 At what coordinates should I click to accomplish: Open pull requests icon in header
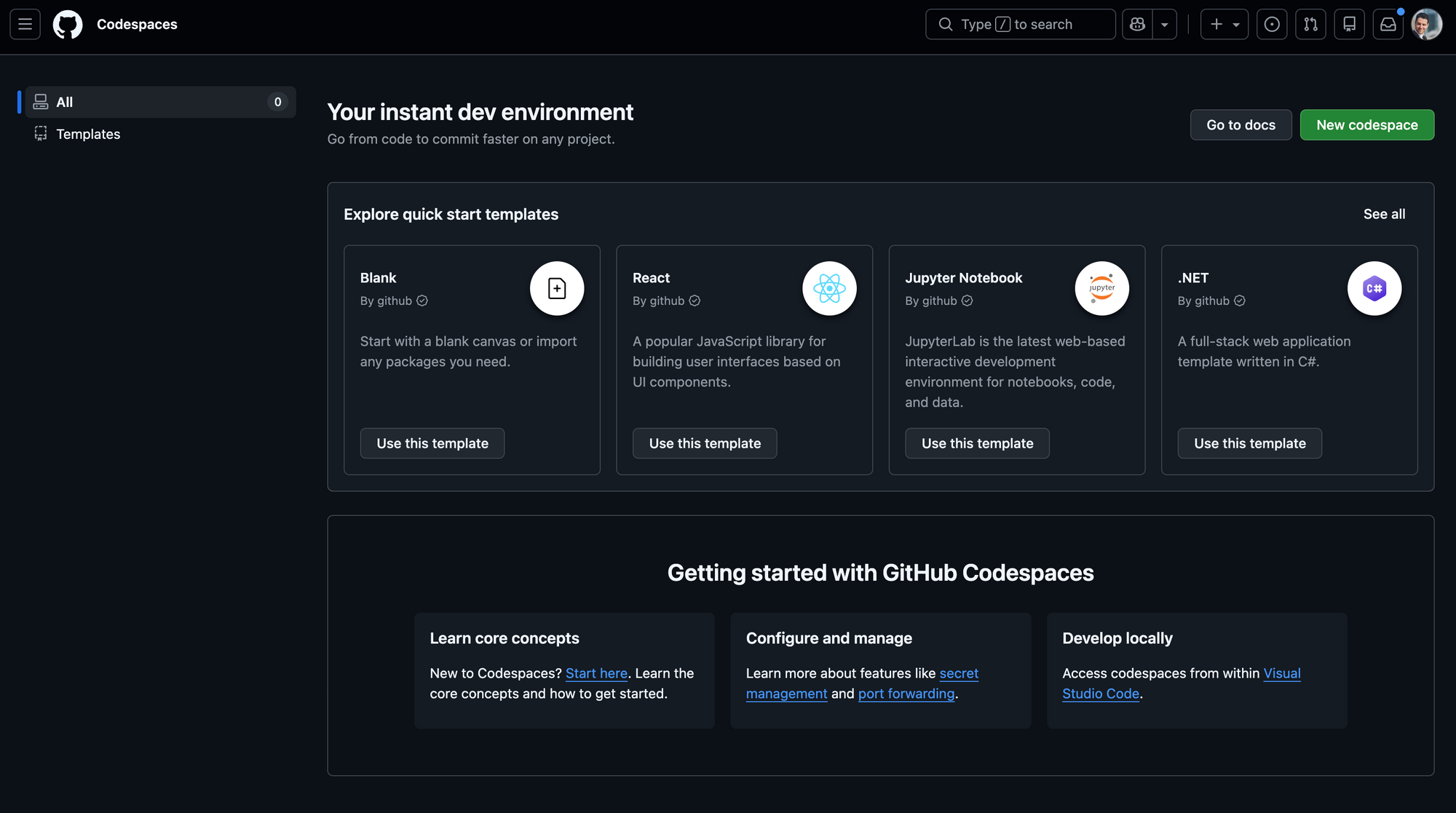click(x=1310, y=24)
